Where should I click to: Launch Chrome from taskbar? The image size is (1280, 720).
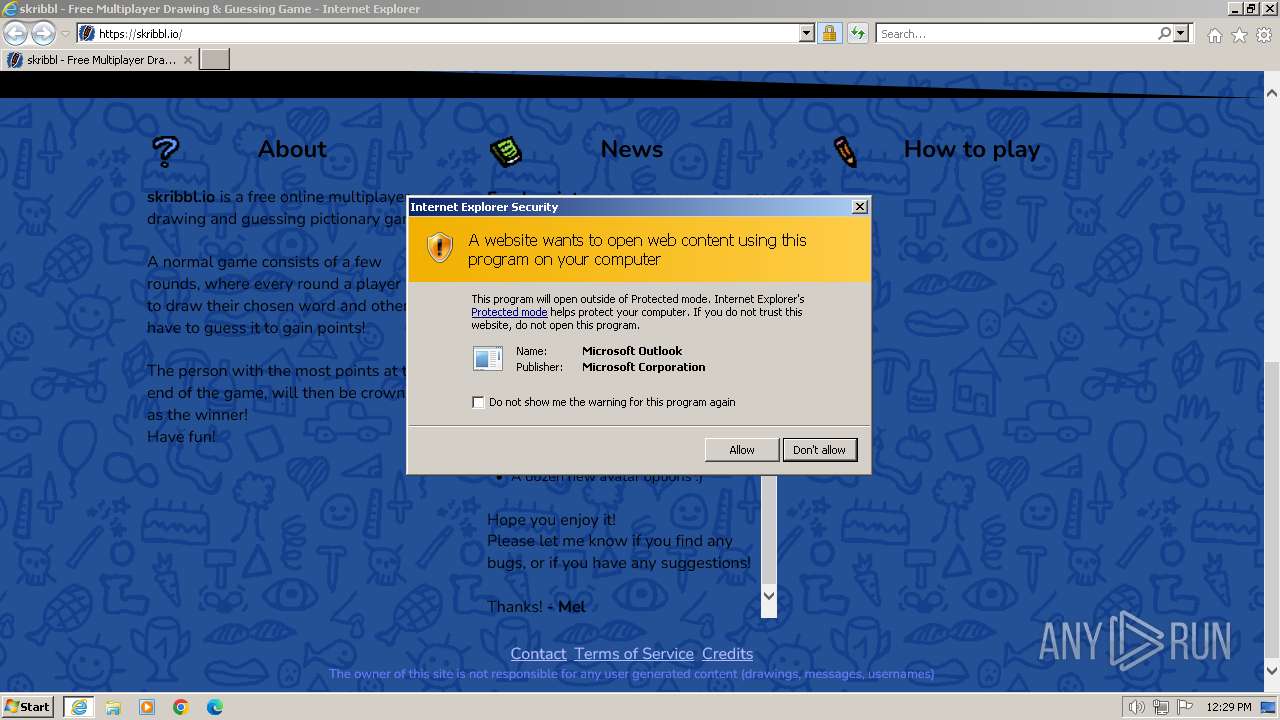pyautogui.click(x=181, y=707)
